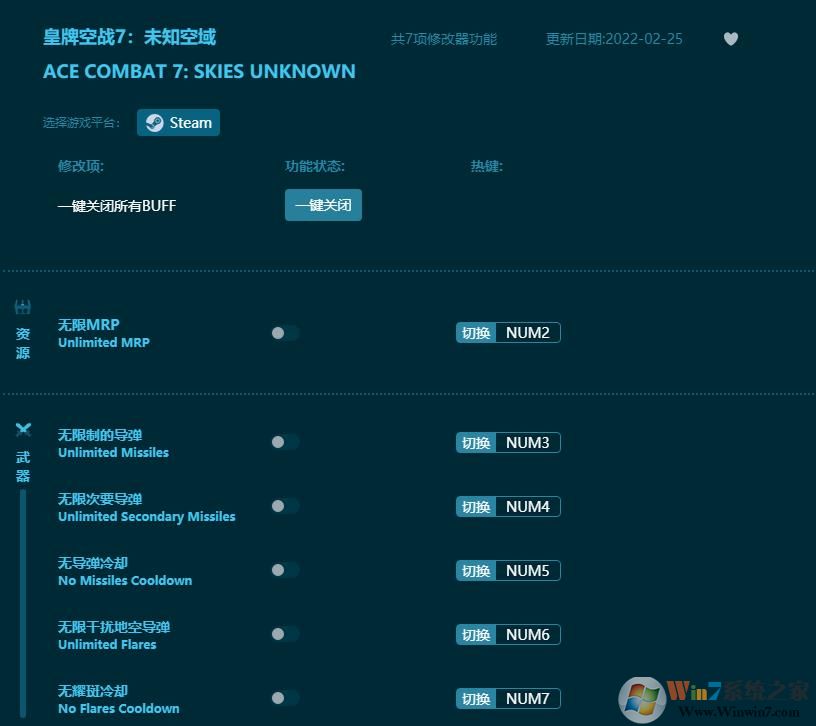This screenshot has width=816, height=726.
Task: Click the NUM4 hotkey field
Action: [x=528, y=506]
